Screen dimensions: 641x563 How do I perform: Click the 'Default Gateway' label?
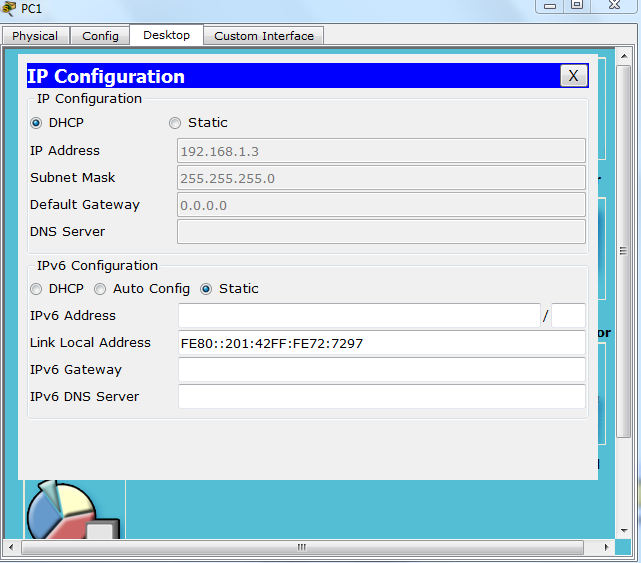[85, 204]
